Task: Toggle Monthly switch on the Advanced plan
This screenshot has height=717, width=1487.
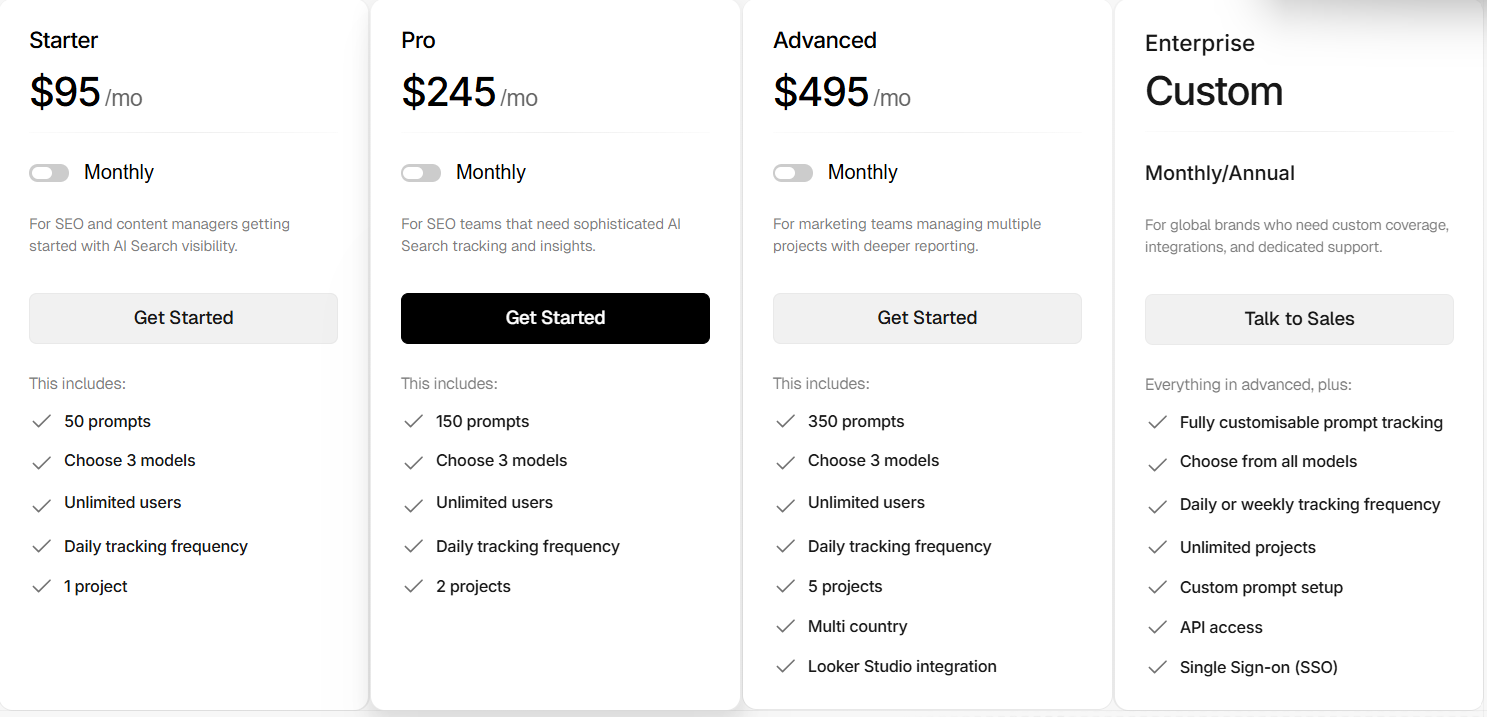Action: [x=793, y=172]
